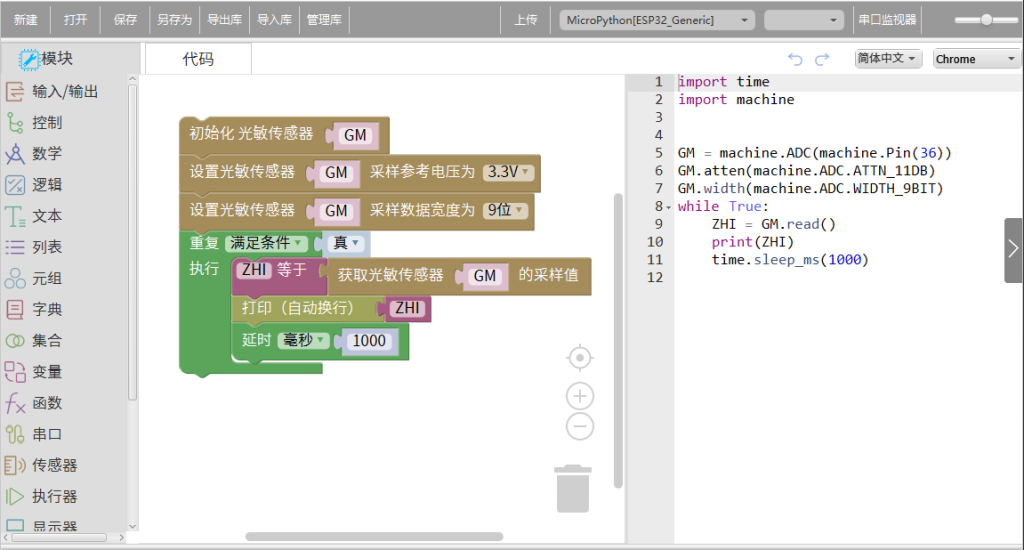Click the undo arrow icon

pyautogui.click(x=795, y=59)
